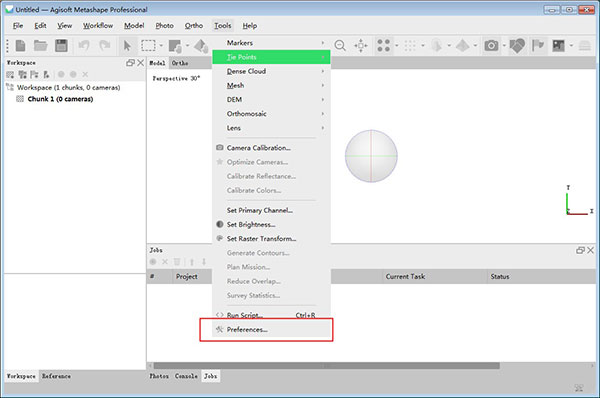Click the Open project folder icon
Image resolution: width=600 pixels, height=398 pixels.
tap(41, 46)
